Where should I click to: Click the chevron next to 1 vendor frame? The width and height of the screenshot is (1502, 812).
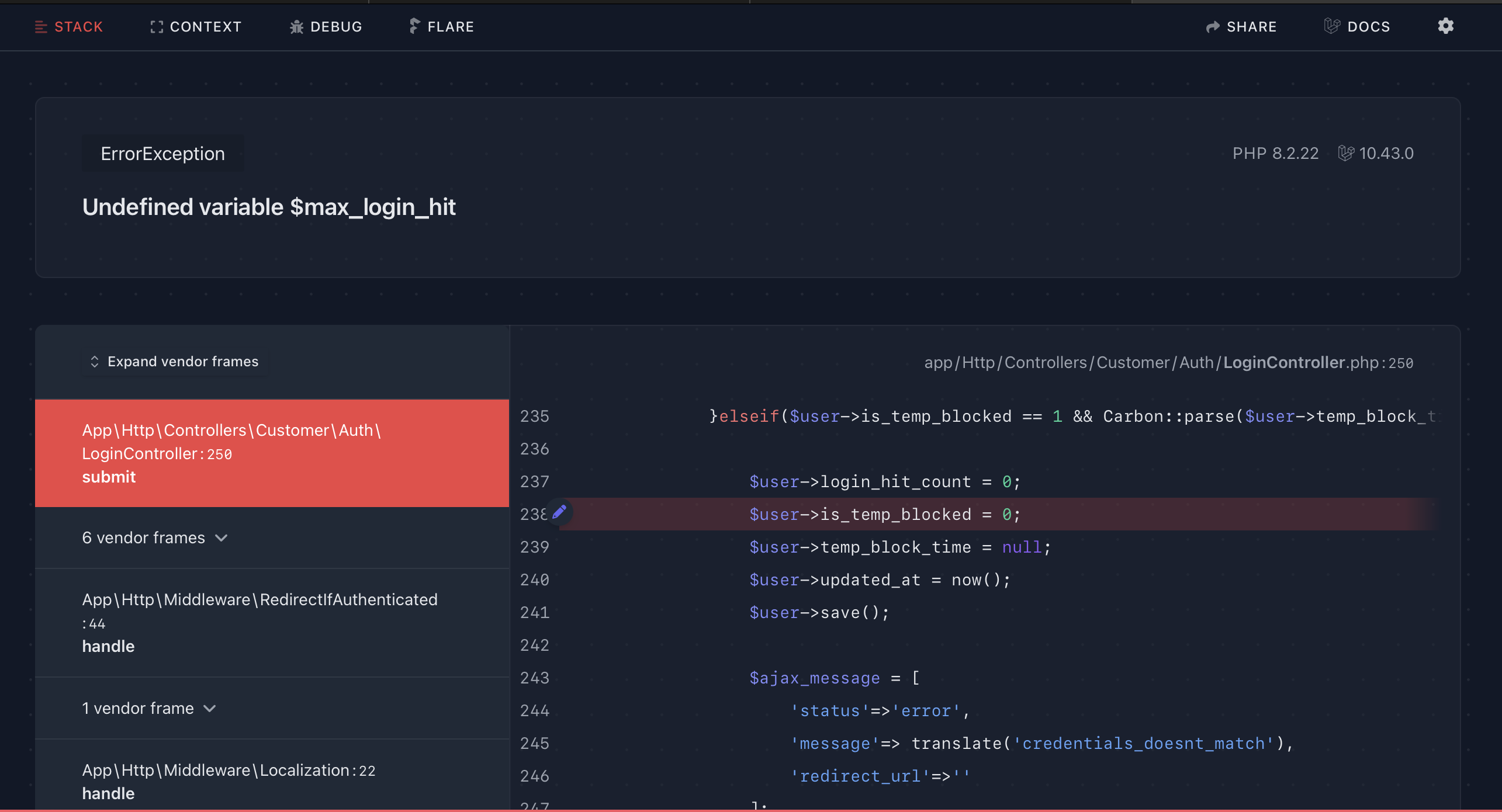point(210,709)
